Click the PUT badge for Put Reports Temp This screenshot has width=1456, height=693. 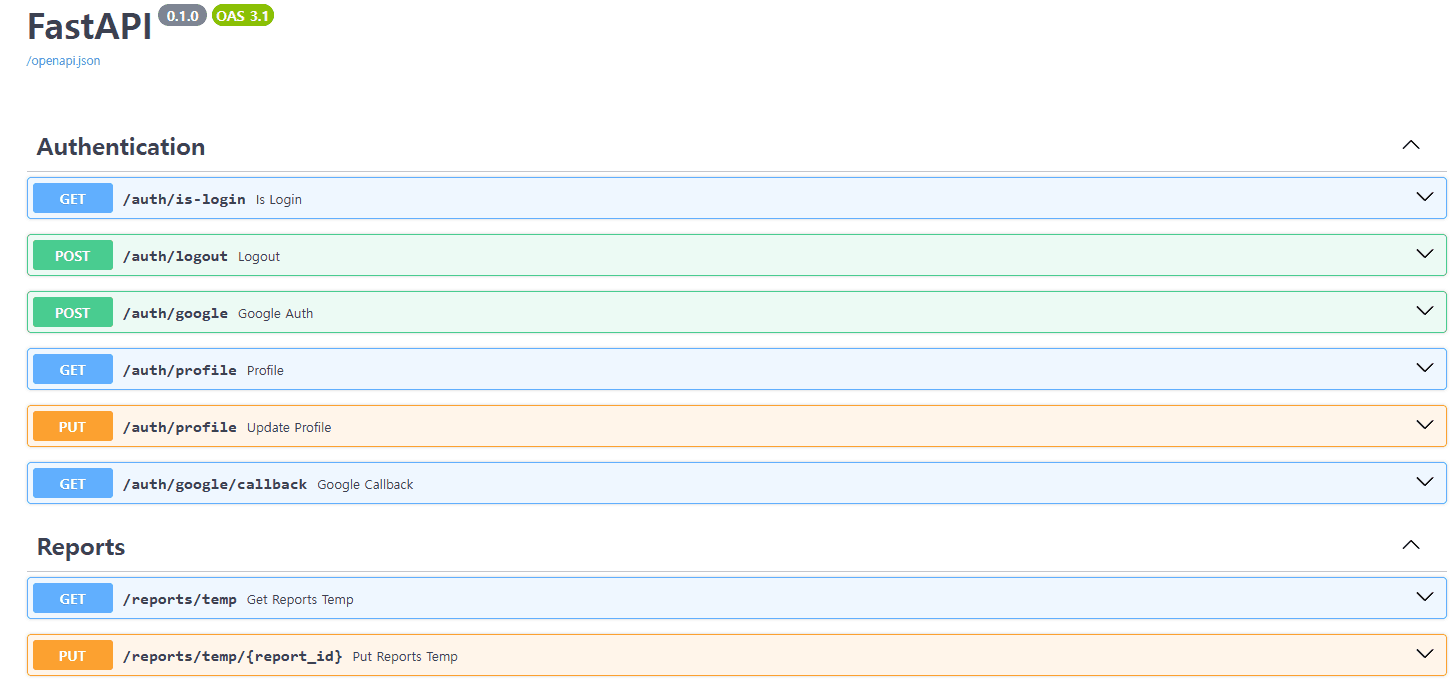[x=73, y=656]
